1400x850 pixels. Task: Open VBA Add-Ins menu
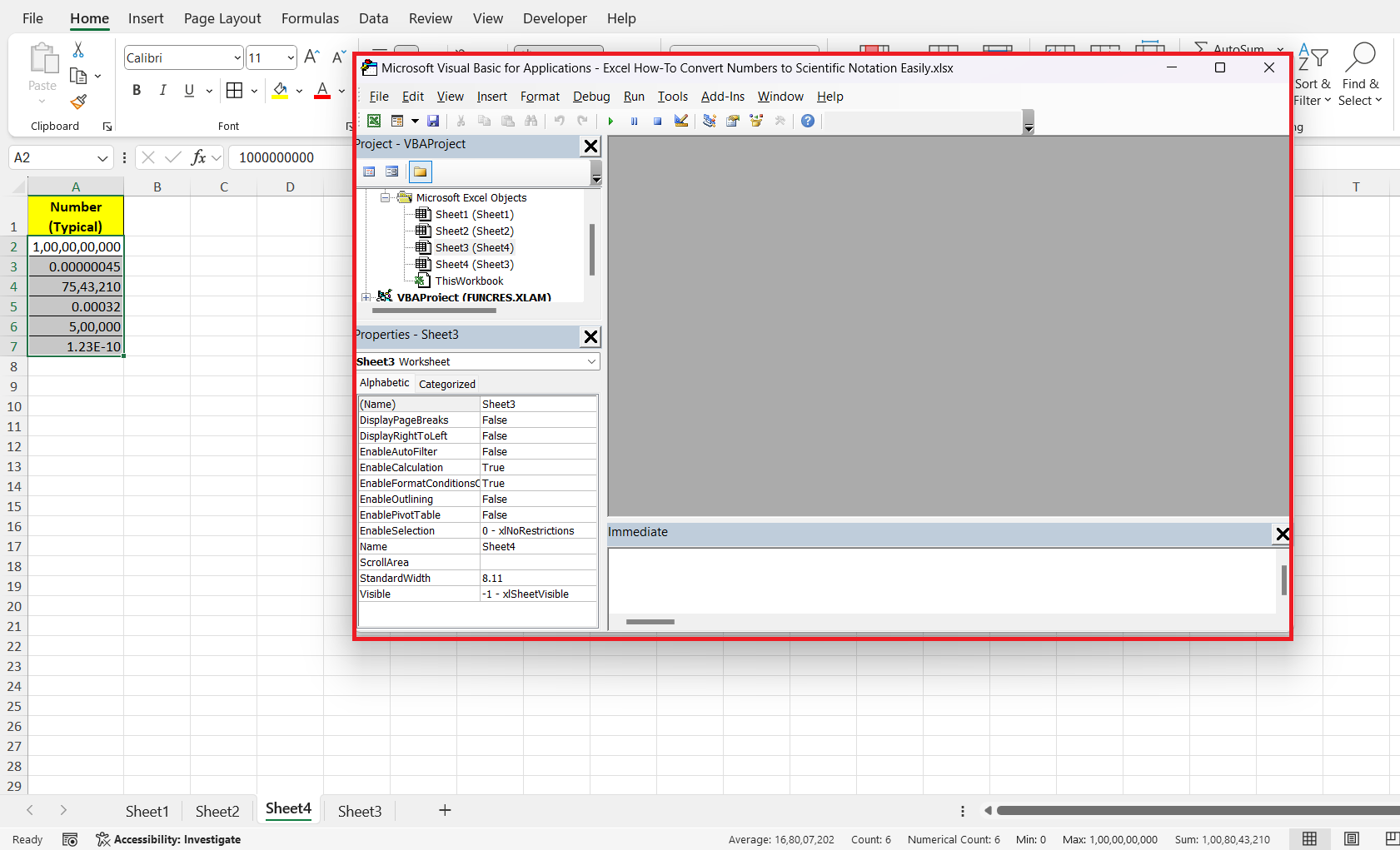pos(723,97)
